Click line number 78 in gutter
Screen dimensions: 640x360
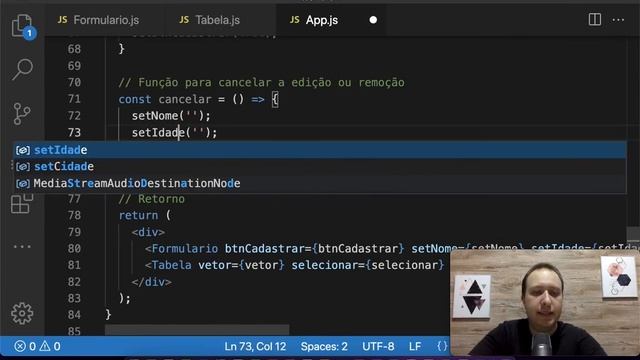(74, 216)
